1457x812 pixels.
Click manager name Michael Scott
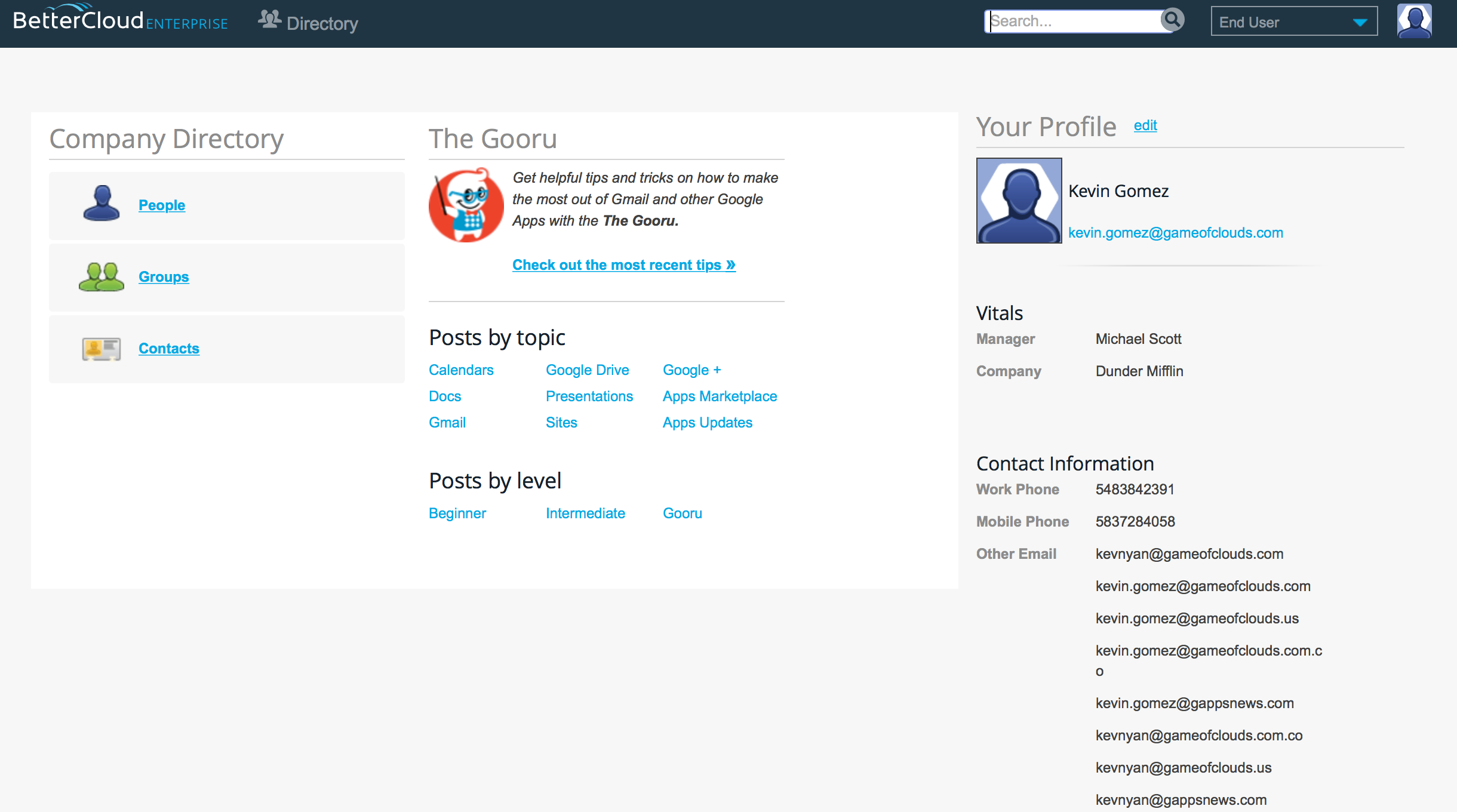[x=1138, y=339]
